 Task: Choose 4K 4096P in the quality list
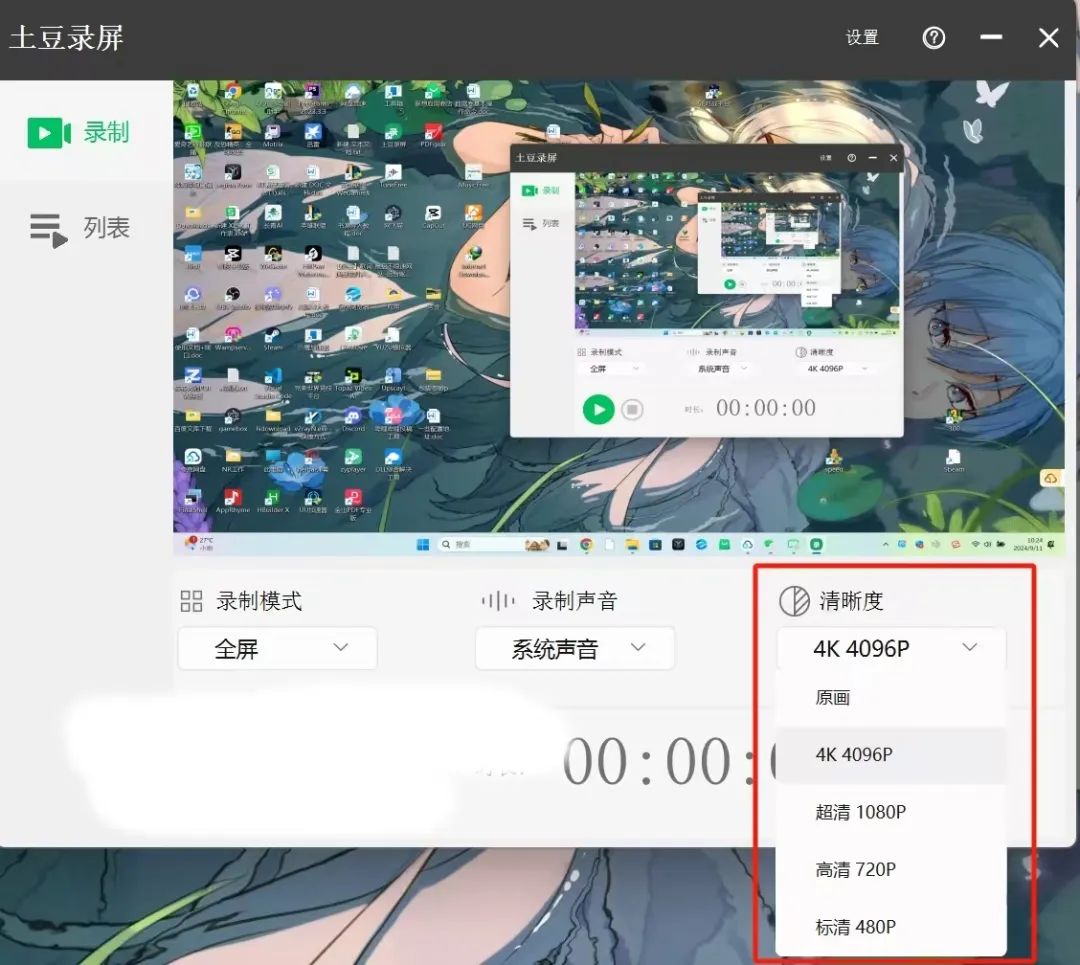coord(891,755)
